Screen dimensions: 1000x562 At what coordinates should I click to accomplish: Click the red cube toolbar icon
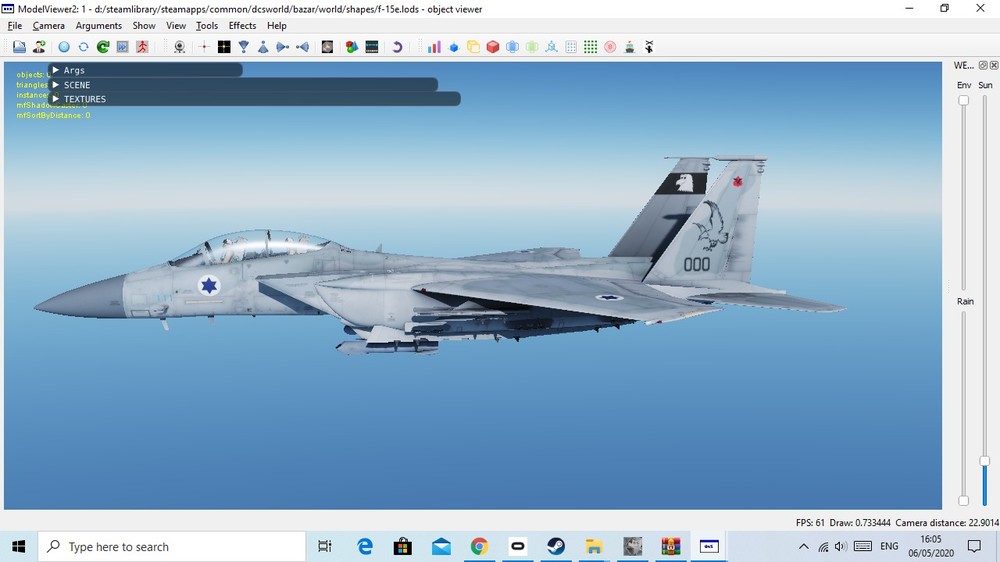(x=493, y=47)
